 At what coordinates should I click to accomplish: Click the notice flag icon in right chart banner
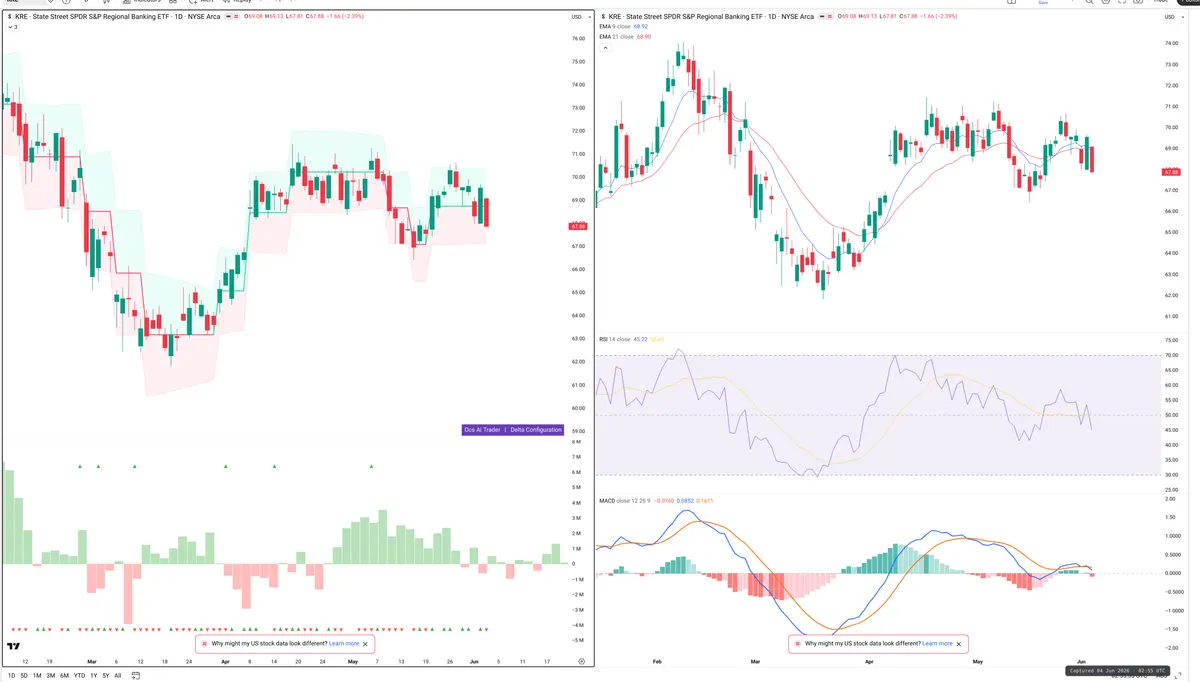tap(799, 644)
